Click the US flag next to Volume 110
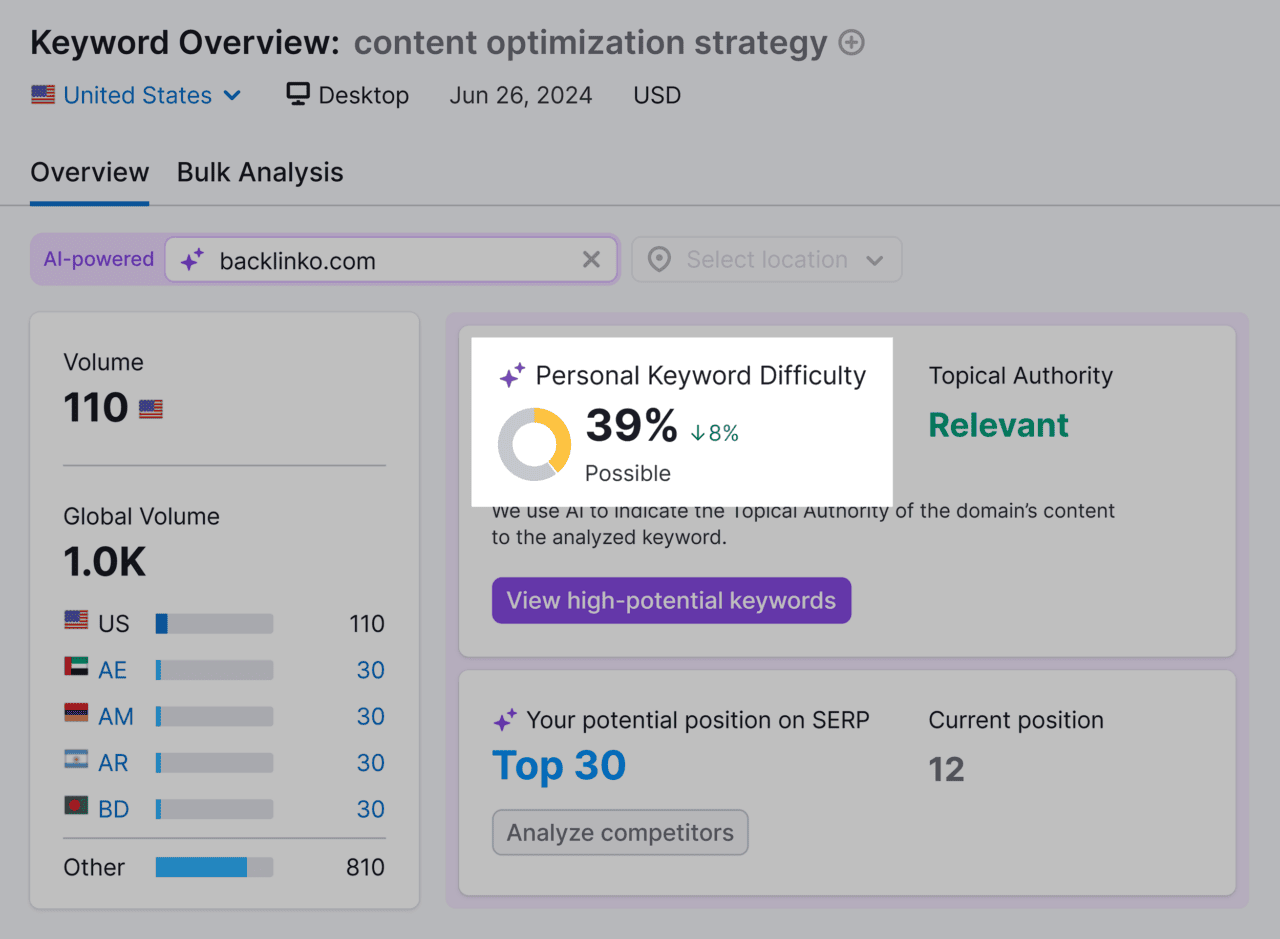 click(x=150, y=407)
